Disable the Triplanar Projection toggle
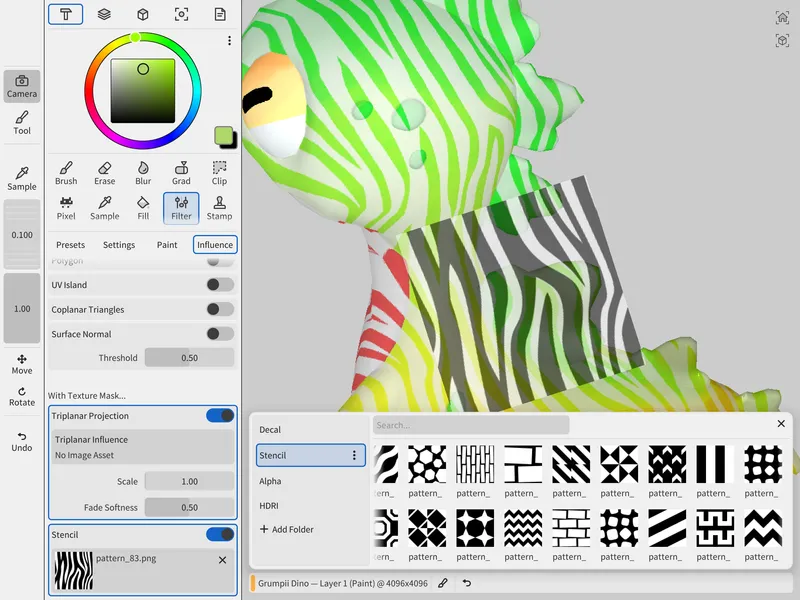800x600 pixels. click(x=220, y=416)
